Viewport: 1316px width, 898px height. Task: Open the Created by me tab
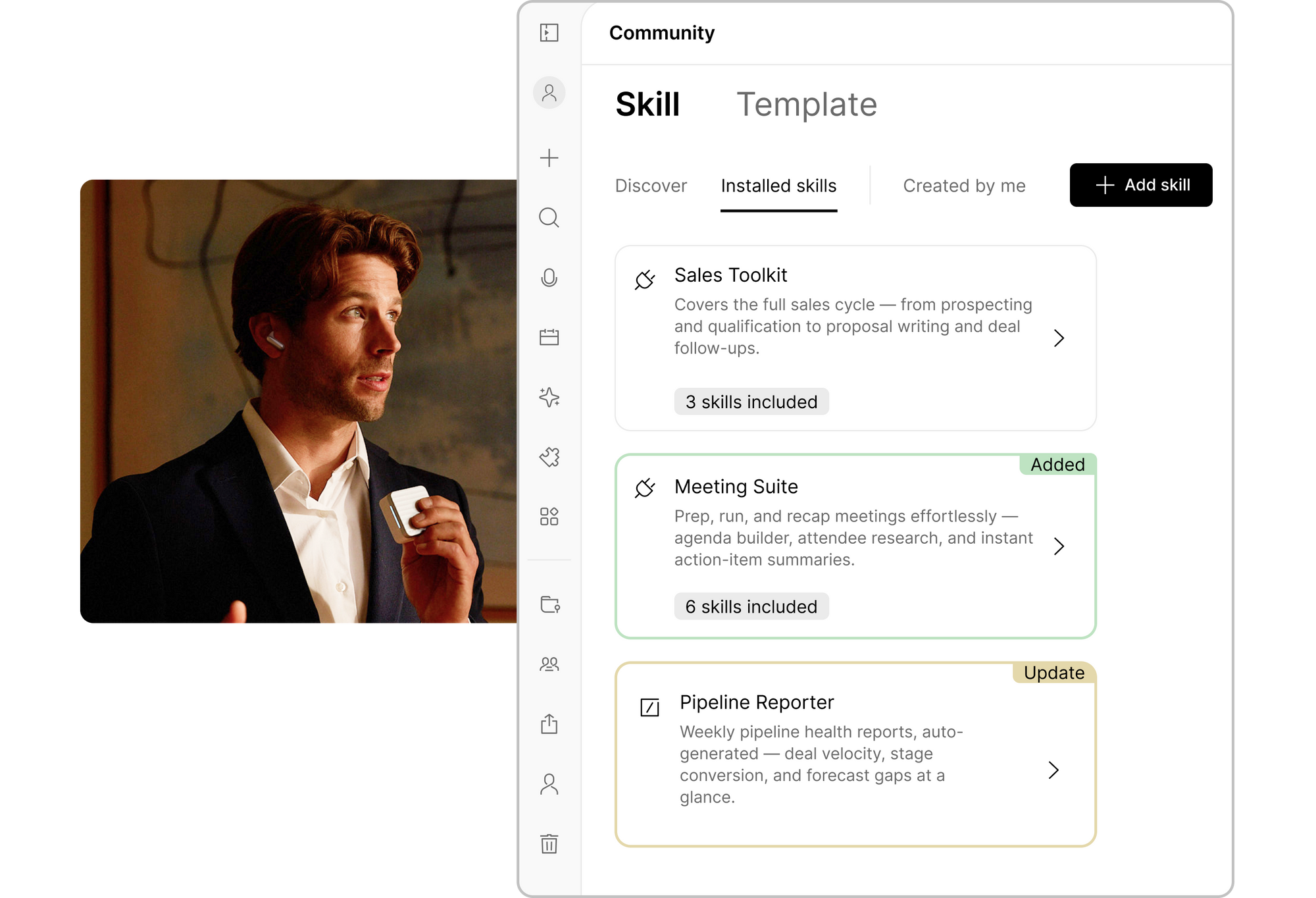click(x=964, y=186)
